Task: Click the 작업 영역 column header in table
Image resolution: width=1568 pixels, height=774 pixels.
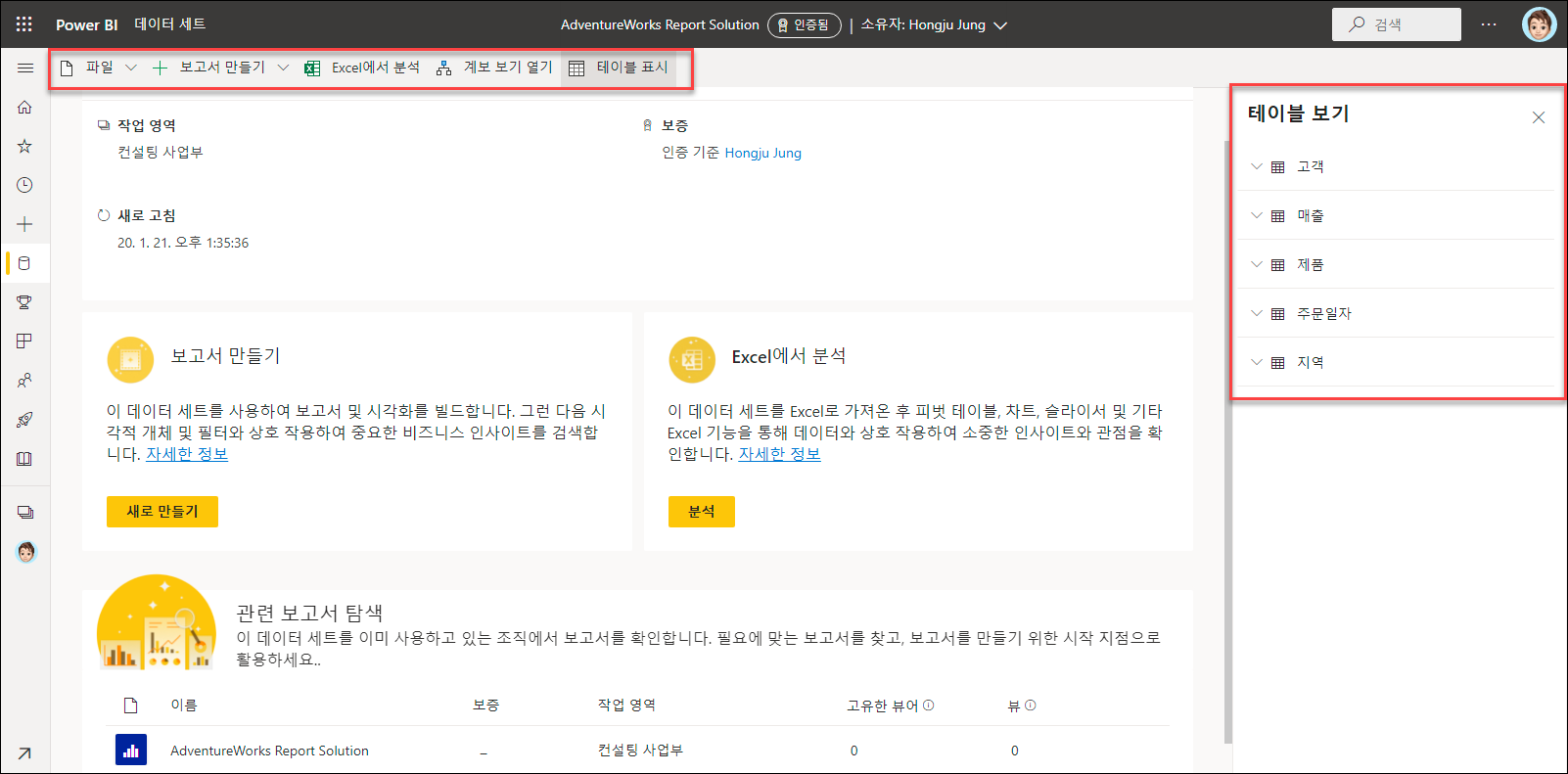Action: (x=626, y=705)
